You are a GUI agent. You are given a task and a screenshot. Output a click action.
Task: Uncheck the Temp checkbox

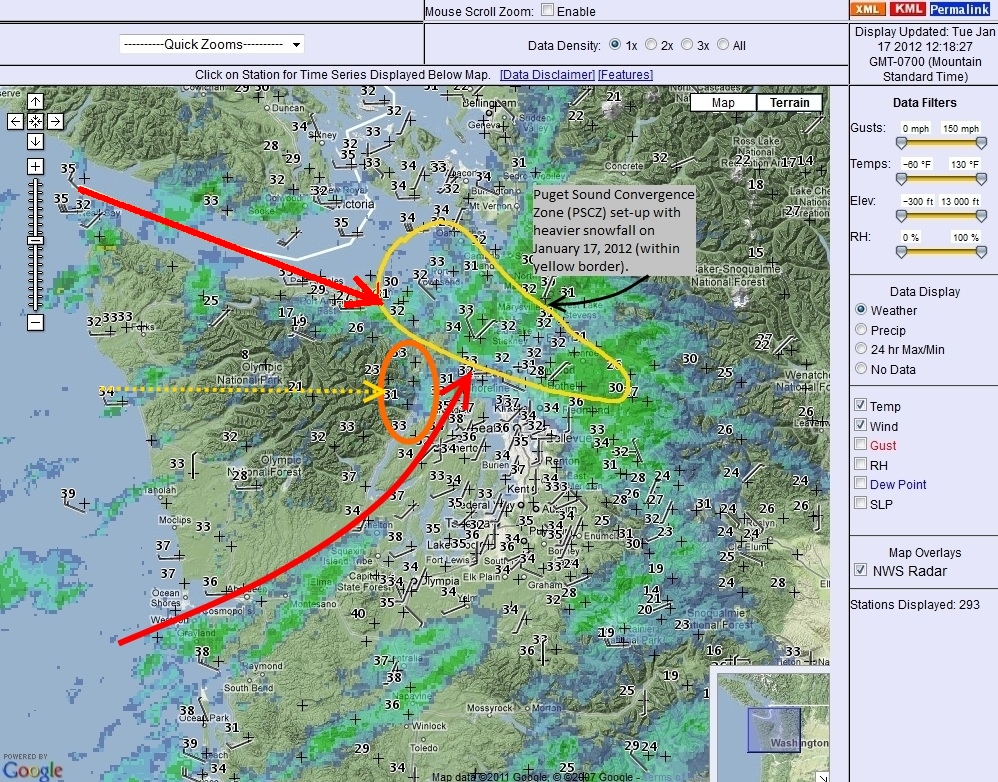pyautogui.click(x=861, y=405)
